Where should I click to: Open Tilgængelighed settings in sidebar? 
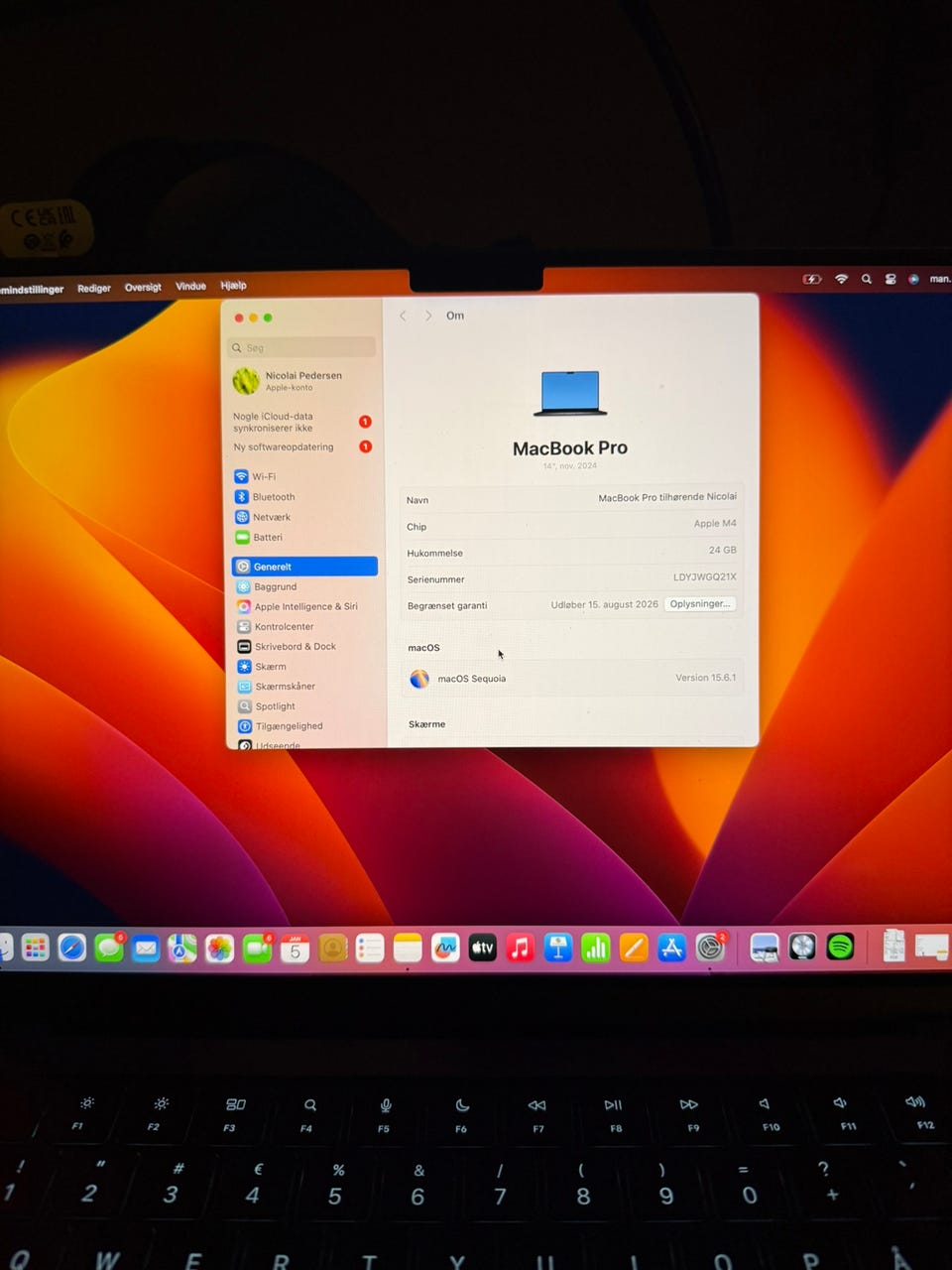[304, 726]
